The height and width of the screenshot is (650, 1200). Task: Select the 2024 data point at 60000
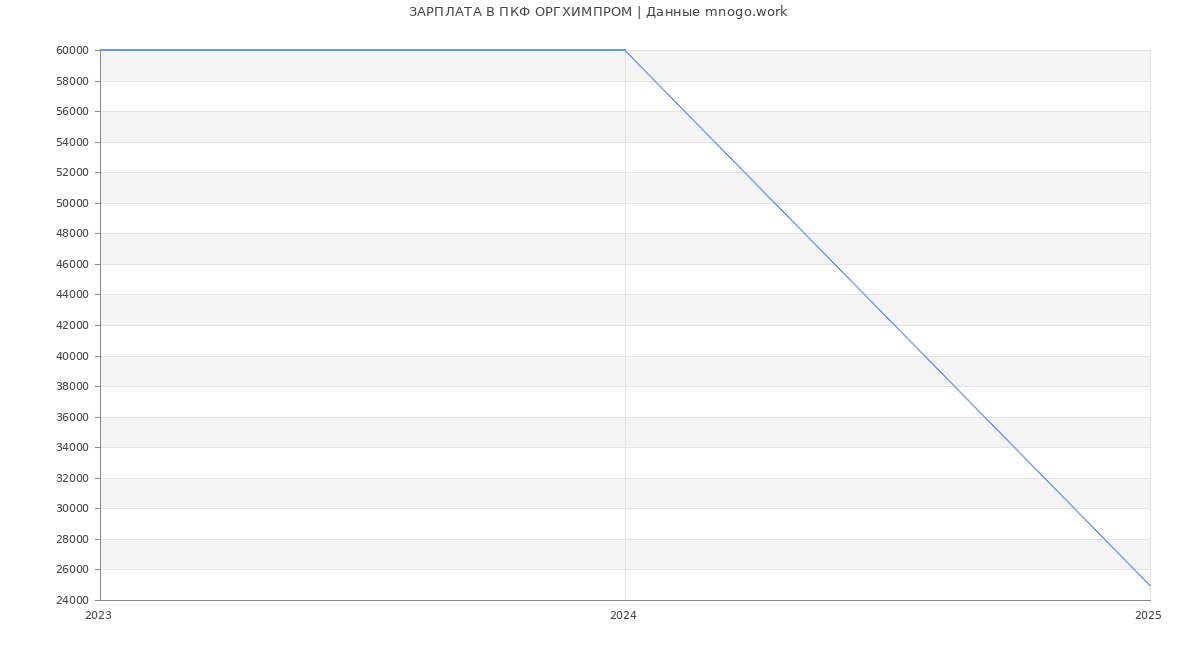[x=625, y=50]
